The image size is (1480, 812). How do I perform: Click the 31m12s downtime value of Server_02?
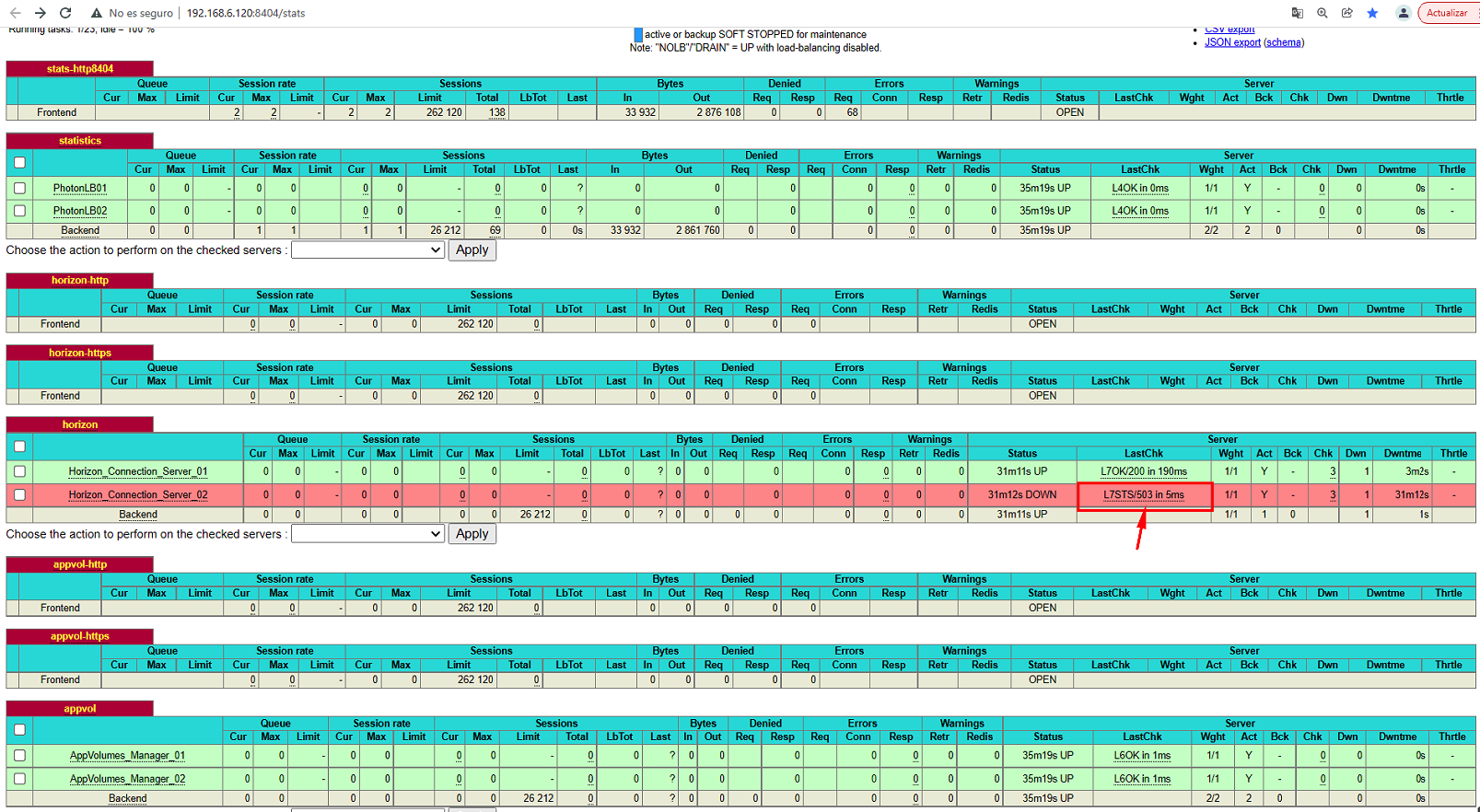tap(1411, 494)
